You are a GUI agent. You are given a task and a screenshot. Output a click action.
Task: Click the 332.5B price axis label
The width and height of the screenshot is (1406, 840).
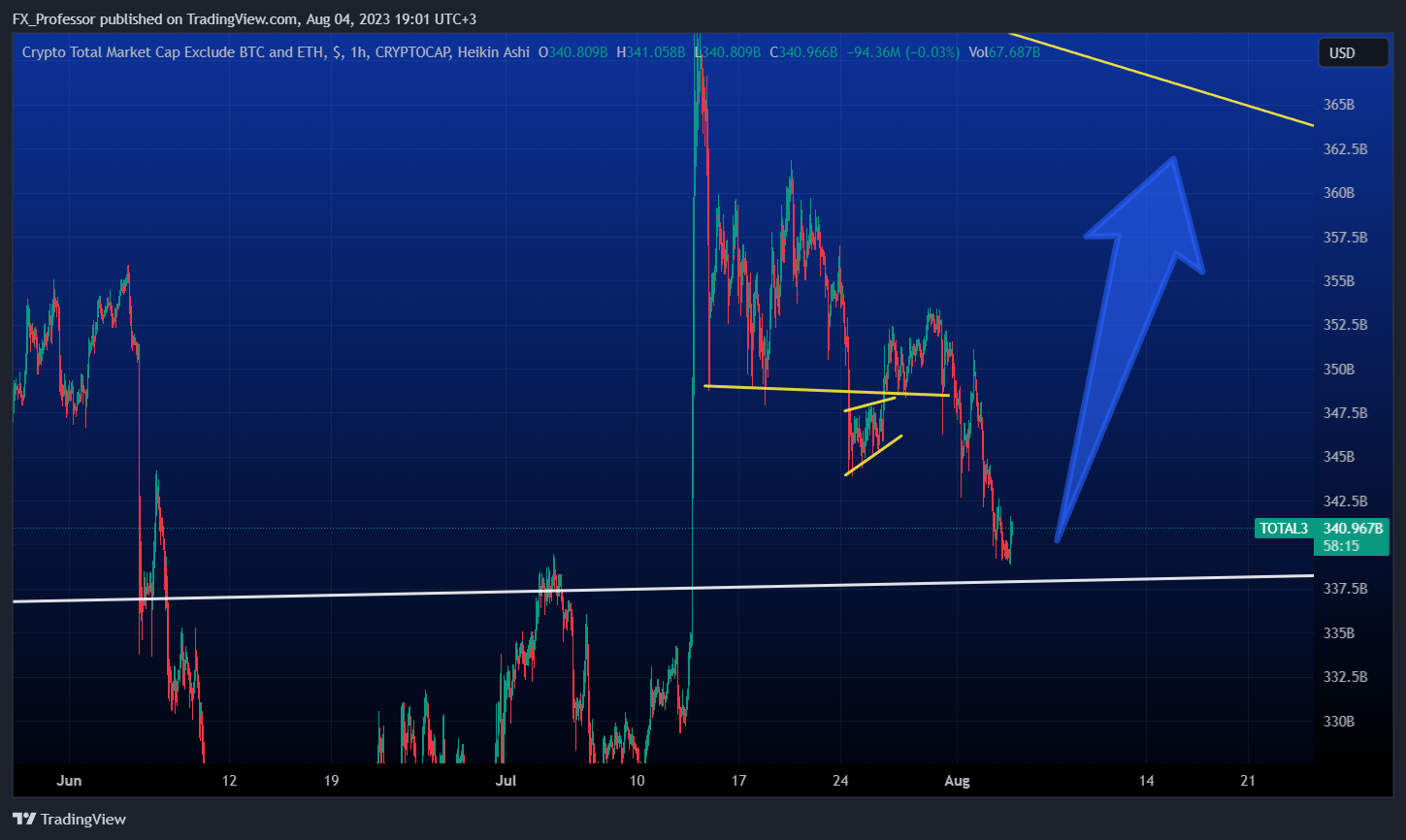(1346, 677)
